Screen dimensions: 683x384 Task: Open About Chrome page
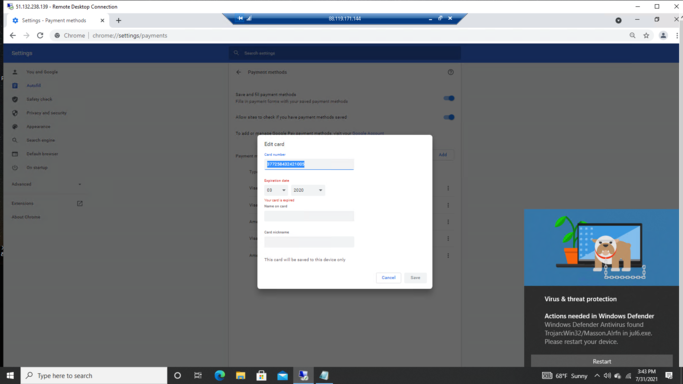26,217
